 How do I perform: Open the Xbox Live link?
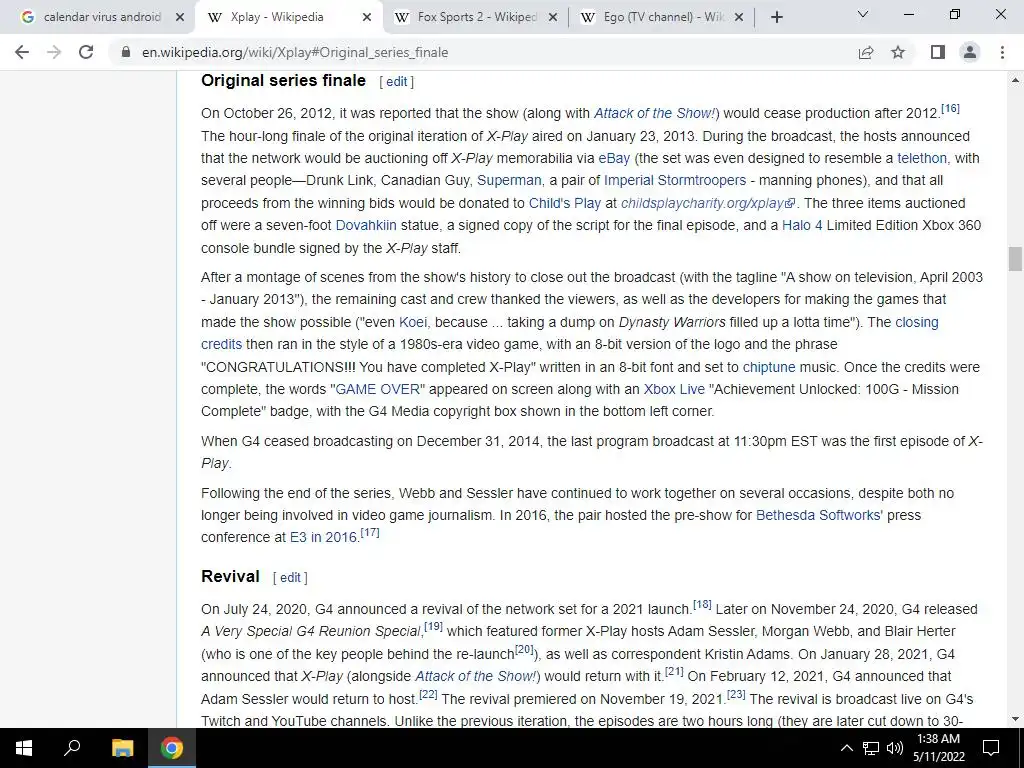pyautogui.click(x=674, y=389)
